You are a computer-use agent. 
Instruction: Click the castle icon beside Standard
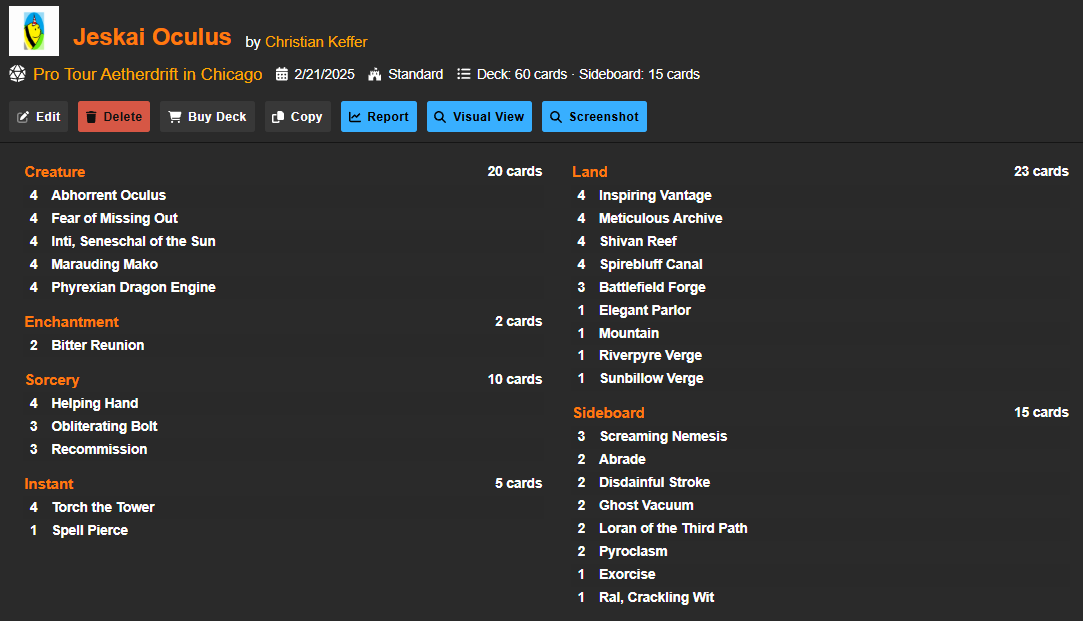375,75
